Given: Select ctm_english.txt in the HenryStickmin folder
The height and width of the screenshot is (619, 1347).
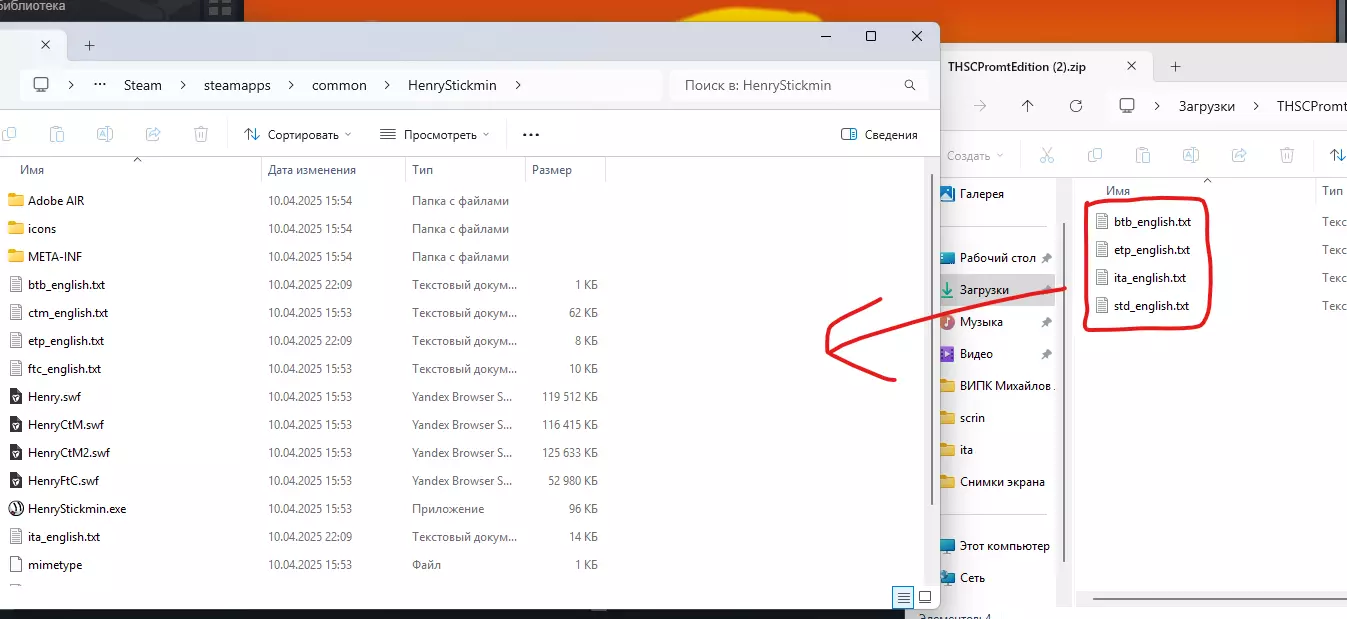Looking at the screenshot, I should pyautogui.click(x=68, y=312).
